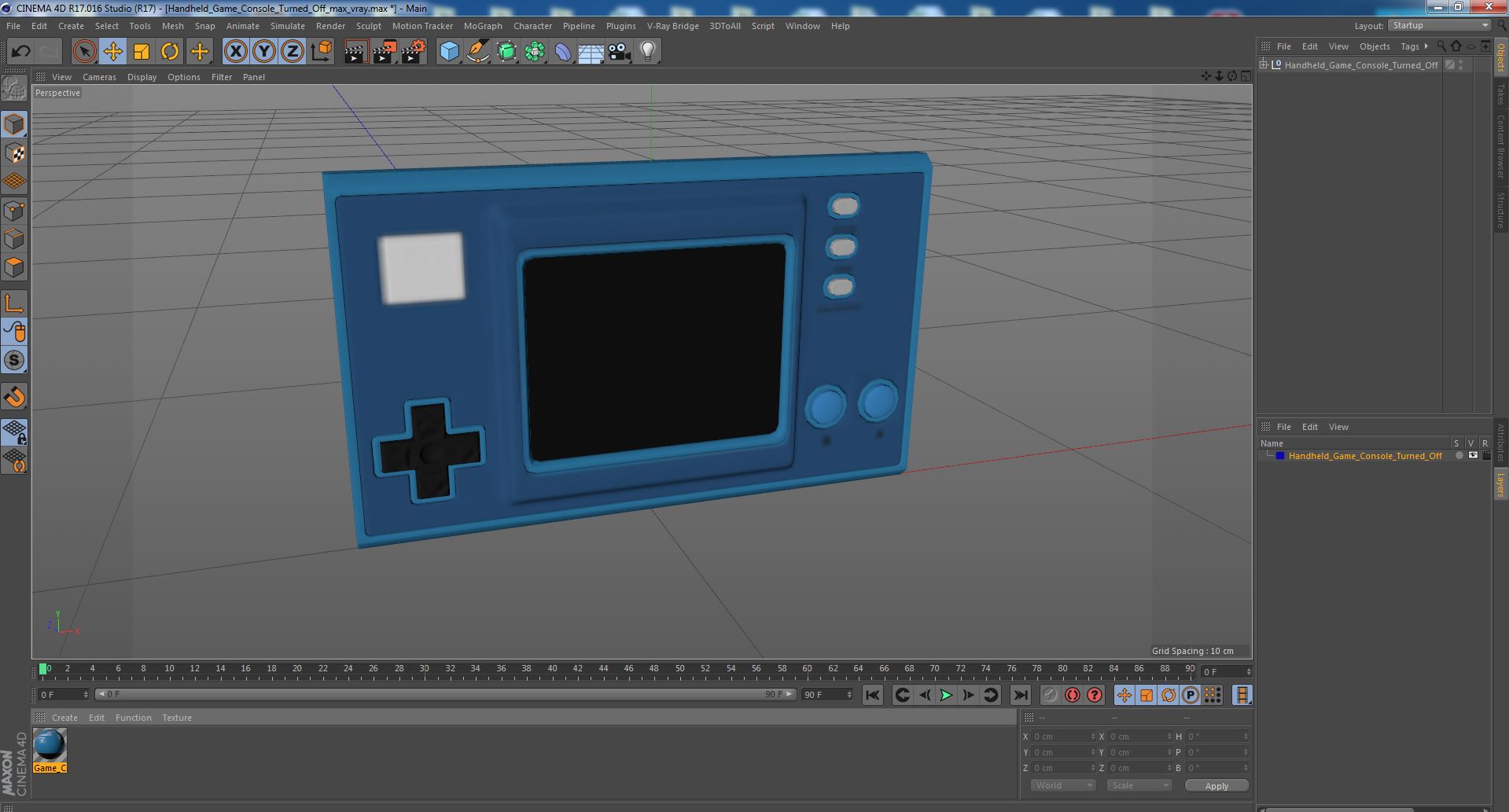This screenshot has height=812, width=1509.
Task: Click Apply coordinates button
Action: [1216, 786]
